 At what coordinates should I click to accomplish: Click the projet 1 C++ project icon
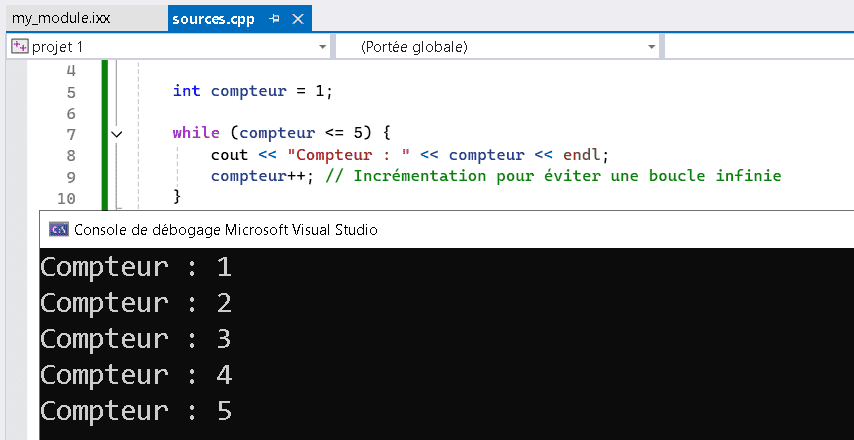click(20, 47)
